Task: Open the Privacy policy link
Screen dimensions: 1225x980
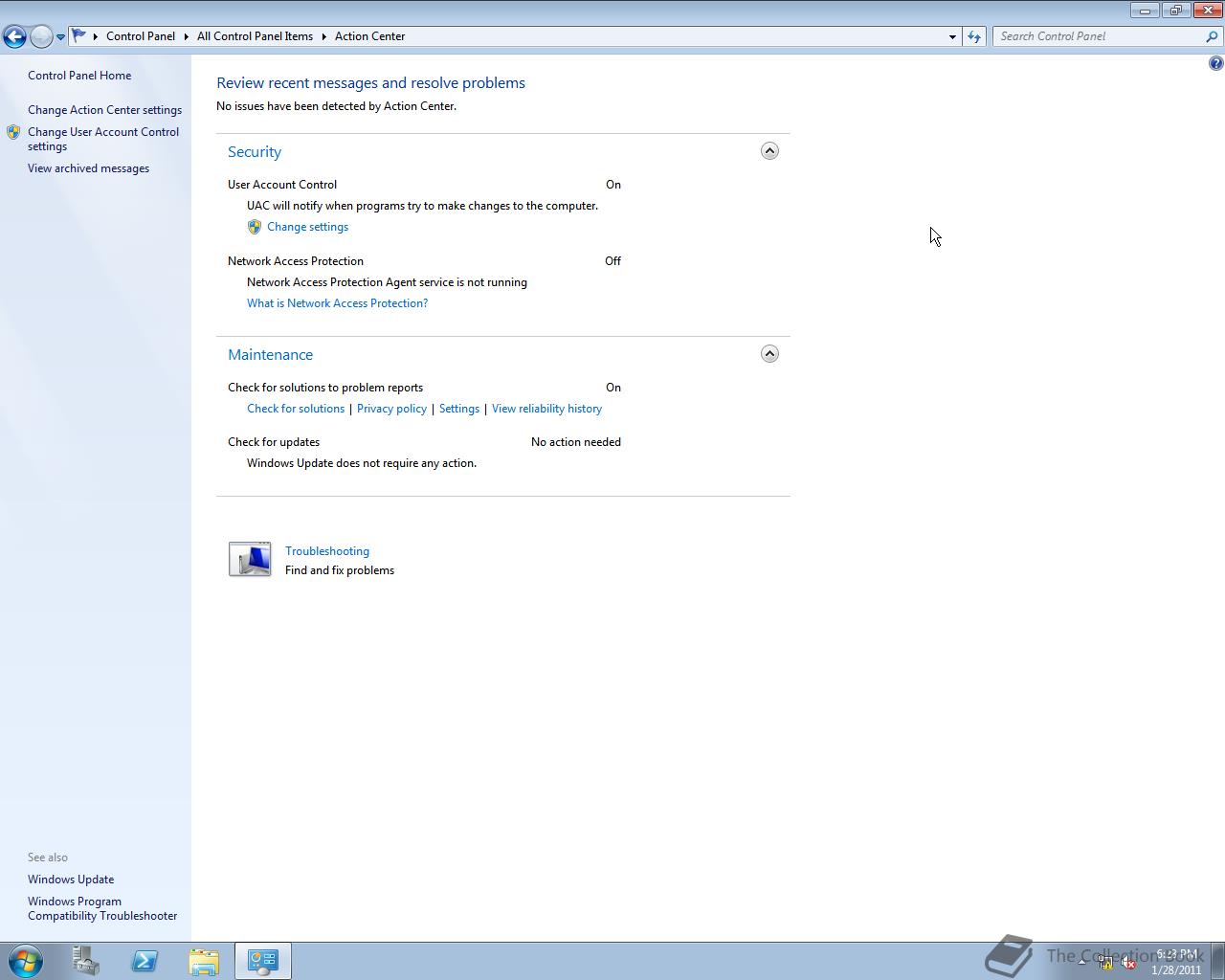Action: coord(391,409)
